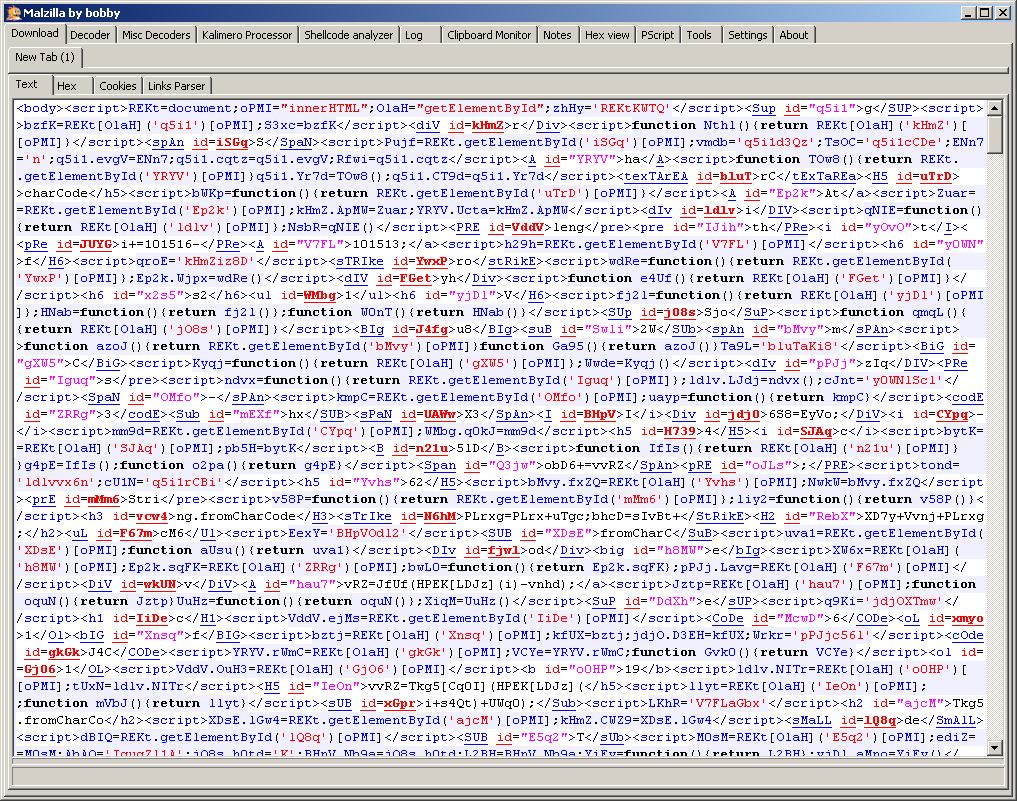This screenshot has height=801, width=1017.
Task: Open the Decoder tab
Action: point(90,35)
